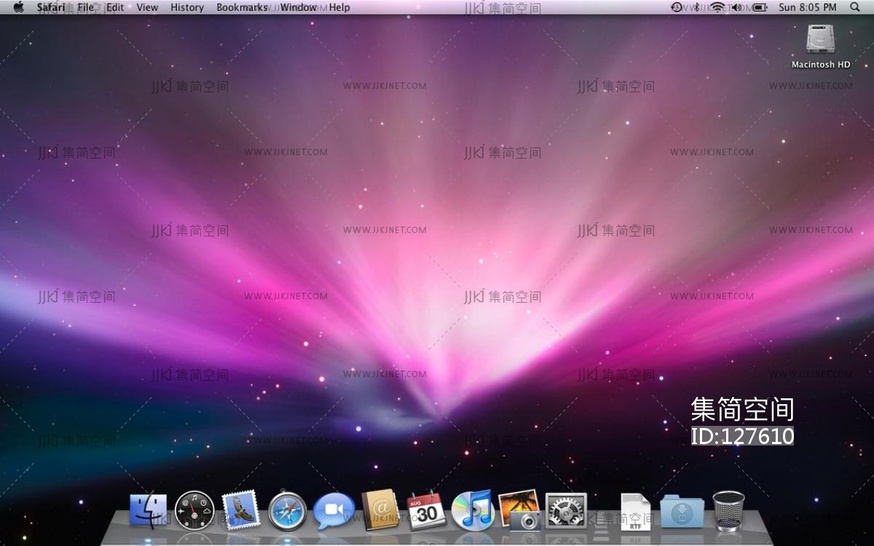
Task: Click the Time Machine menu bar icon
Action: (x=676, y=7)
